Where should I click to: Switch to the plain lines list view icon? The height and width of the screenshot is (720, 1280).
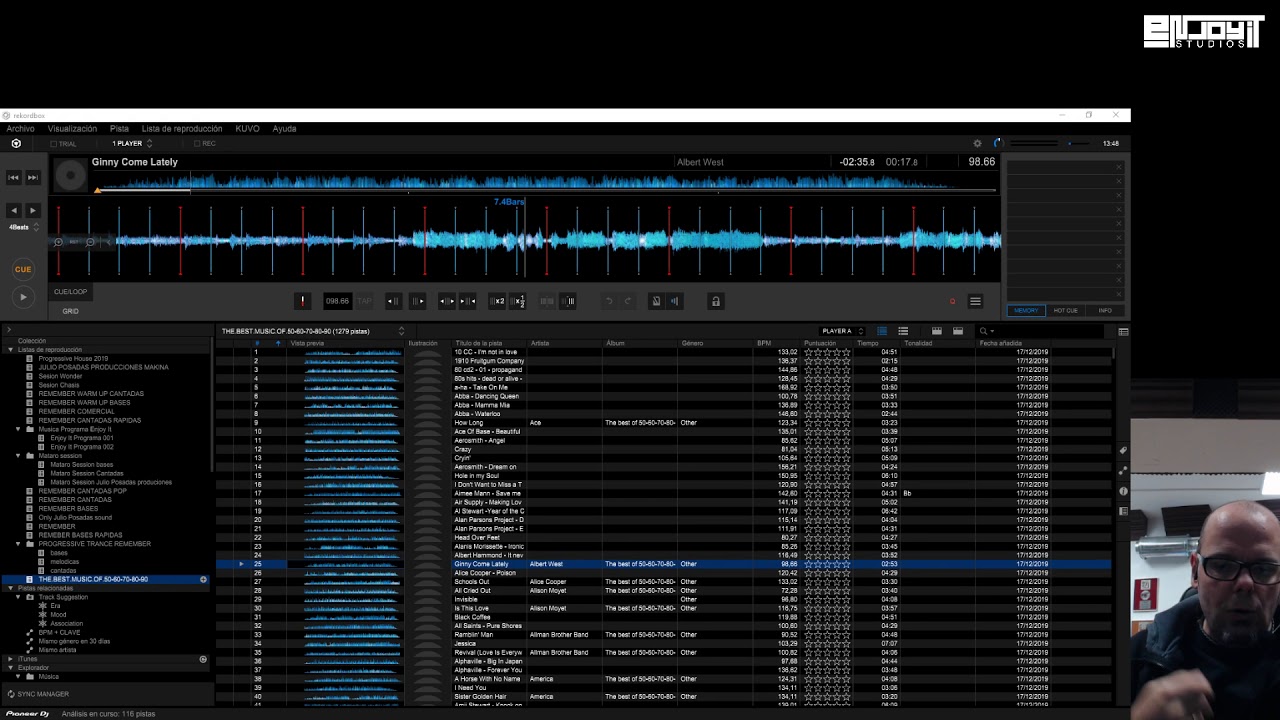(903, 331)
